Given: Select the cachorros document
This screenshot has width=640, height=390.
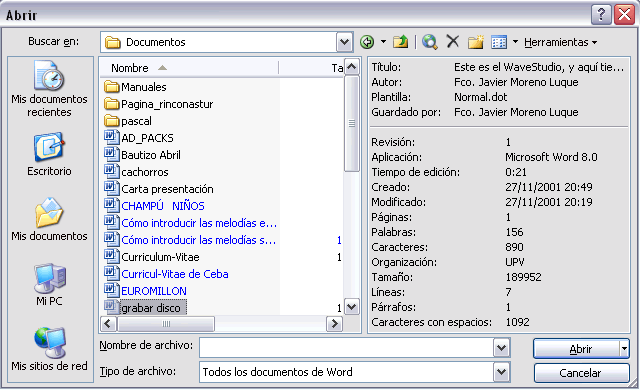Looking at the screenshot, I should [x=136, y=172].
